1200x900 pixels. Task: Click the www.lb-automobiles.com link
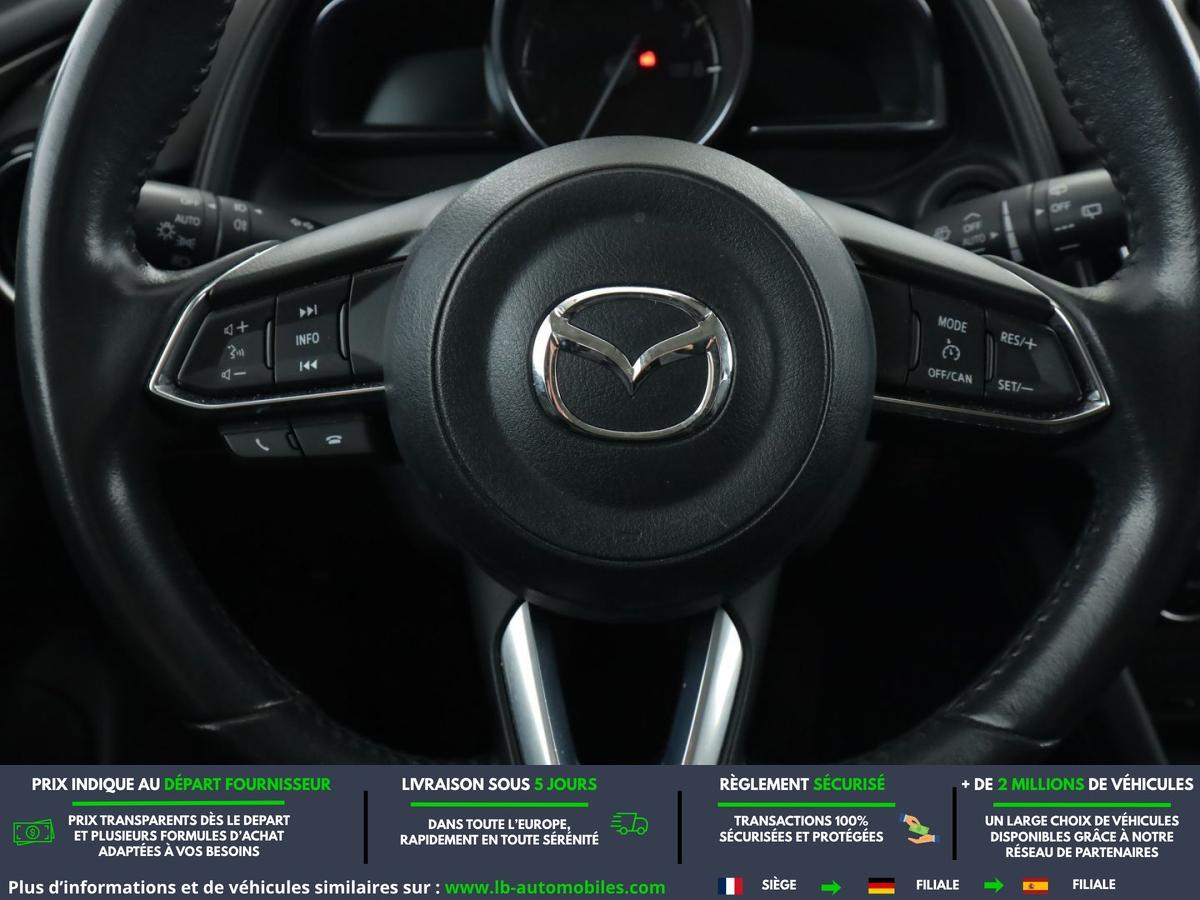[x=555, y=887]
